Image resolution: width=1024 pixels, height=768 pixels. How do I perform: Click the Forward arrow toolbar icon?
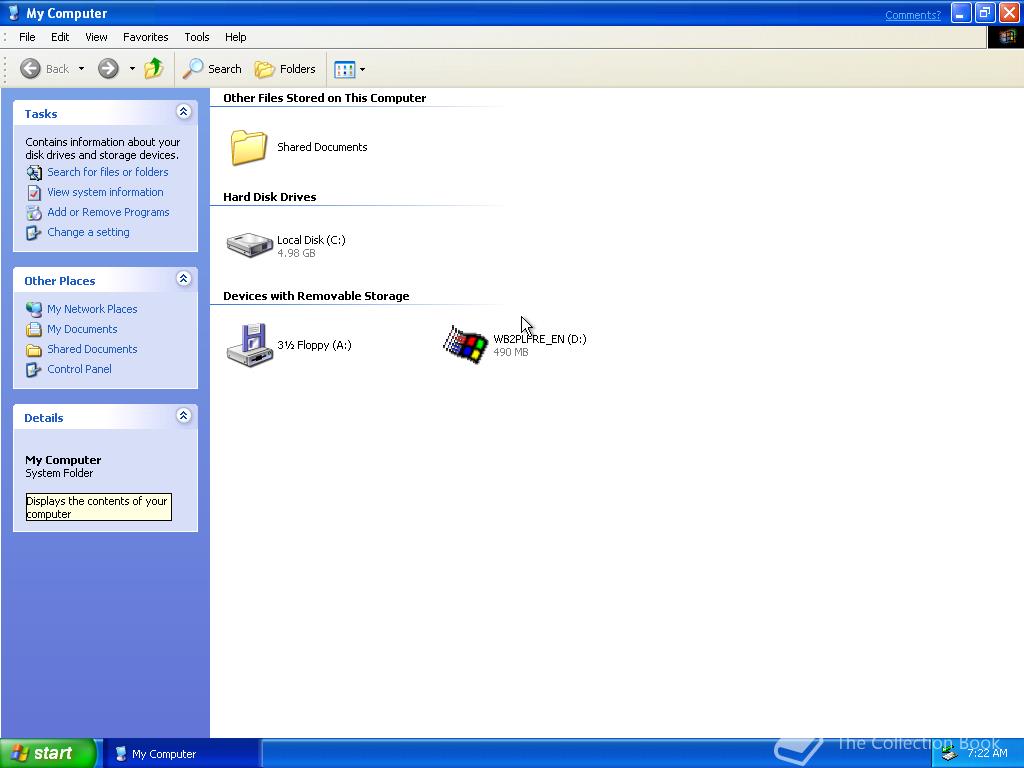(x=108, y=69)
